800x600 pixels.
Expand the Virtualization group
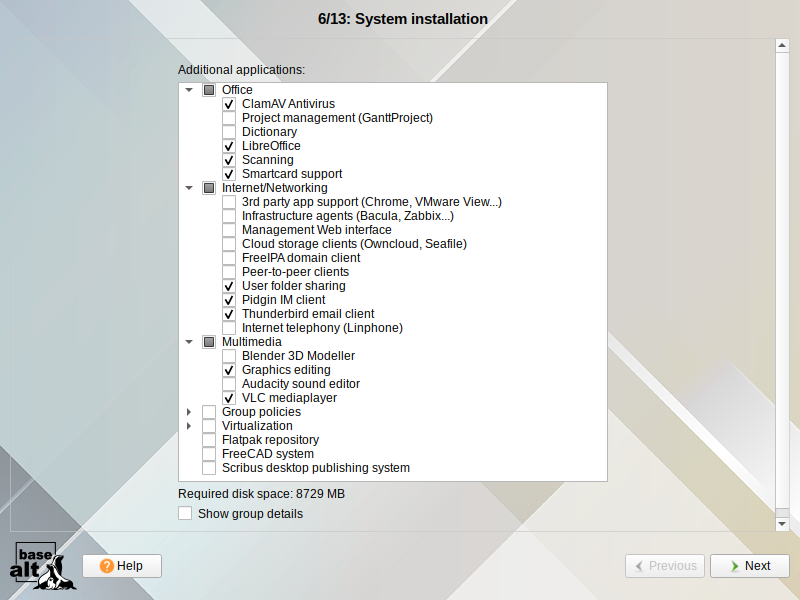189,426
